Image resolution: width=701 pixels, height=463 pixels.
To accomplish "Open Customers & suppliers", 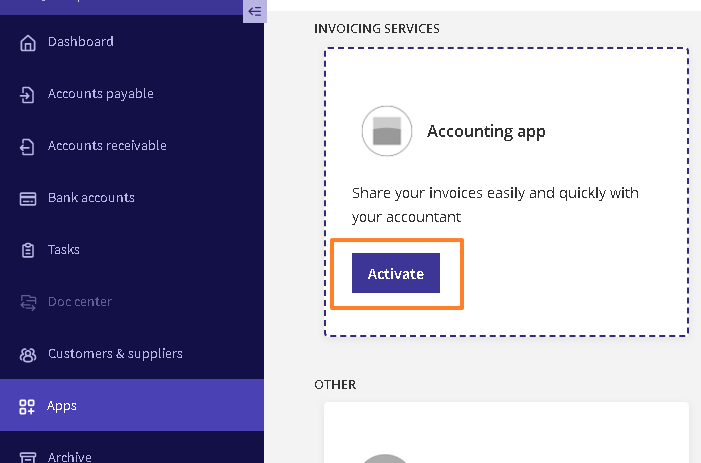I will click(x=132, y=354).
